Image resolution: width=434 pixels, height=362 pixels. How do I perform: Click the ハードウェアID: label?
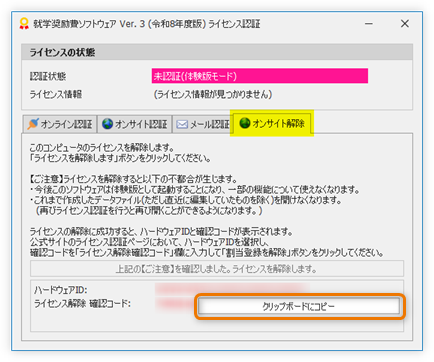pos(61,290)
